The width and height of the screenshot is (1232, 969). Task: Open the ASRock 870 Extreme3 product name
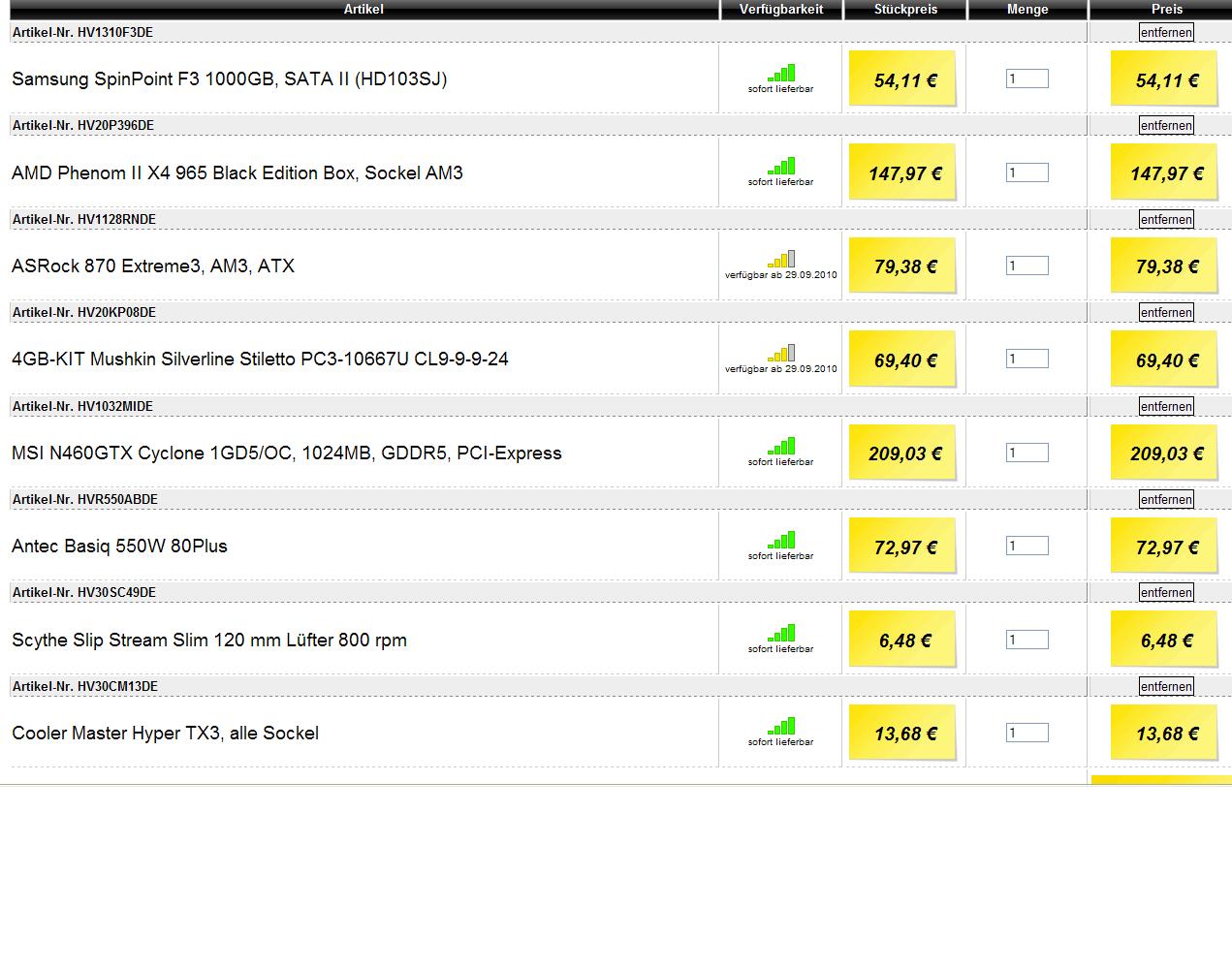point(153,266)
